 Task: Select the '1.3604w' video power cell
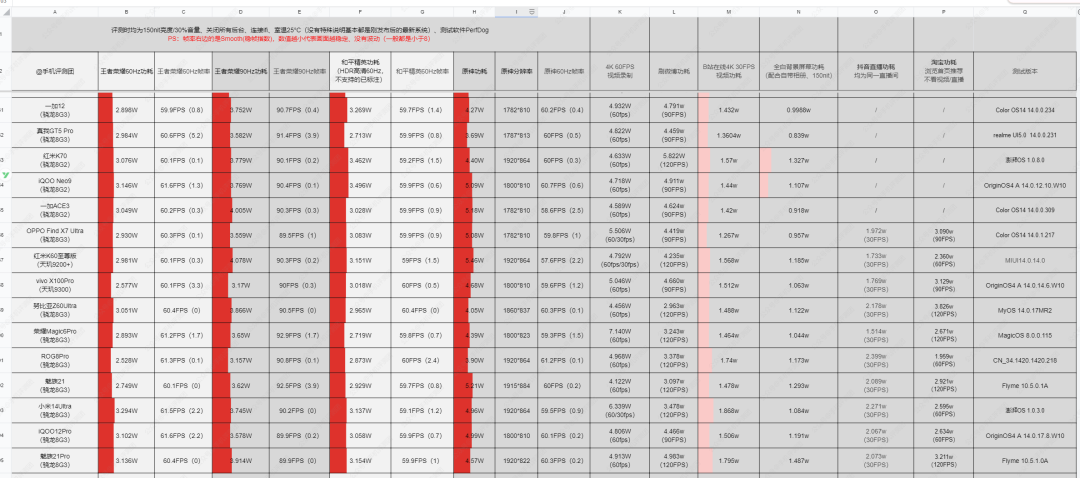[729, 135]
